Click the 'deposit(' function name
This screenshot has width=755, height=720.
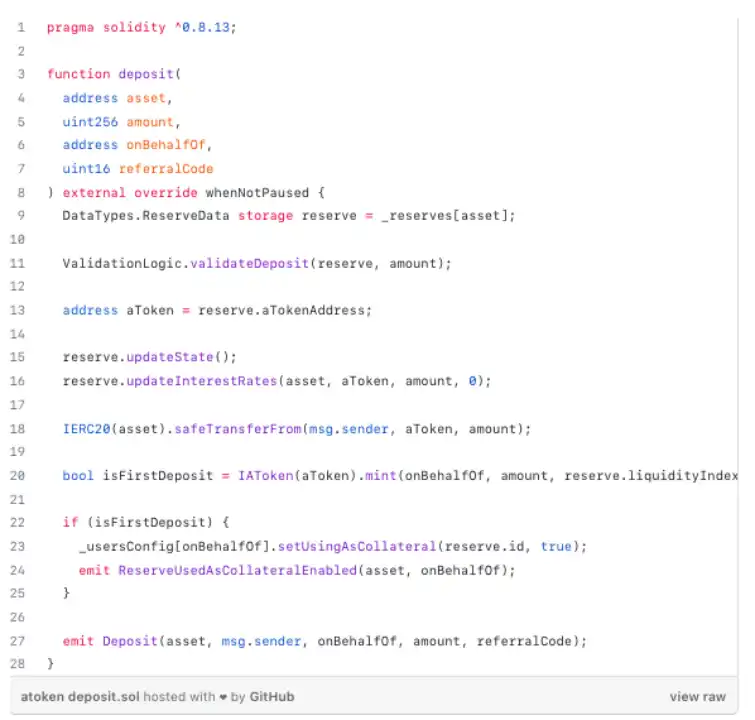[x=149, y=74]
